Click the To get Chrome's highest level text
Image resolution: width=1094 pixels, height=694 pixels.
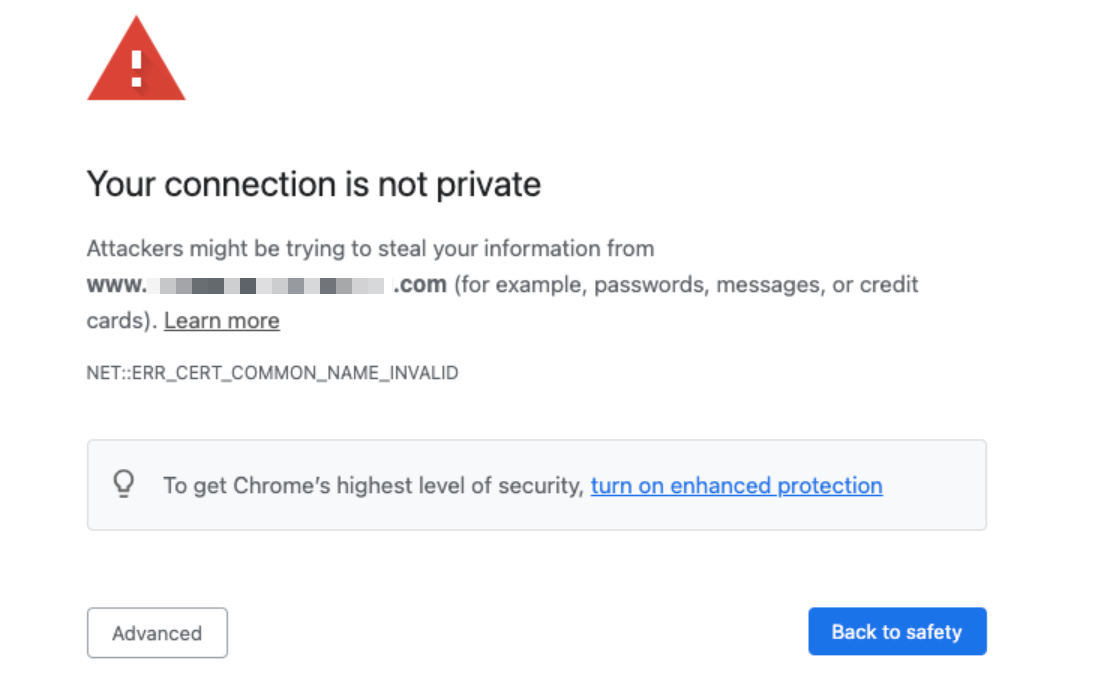[x=373, y=486]
